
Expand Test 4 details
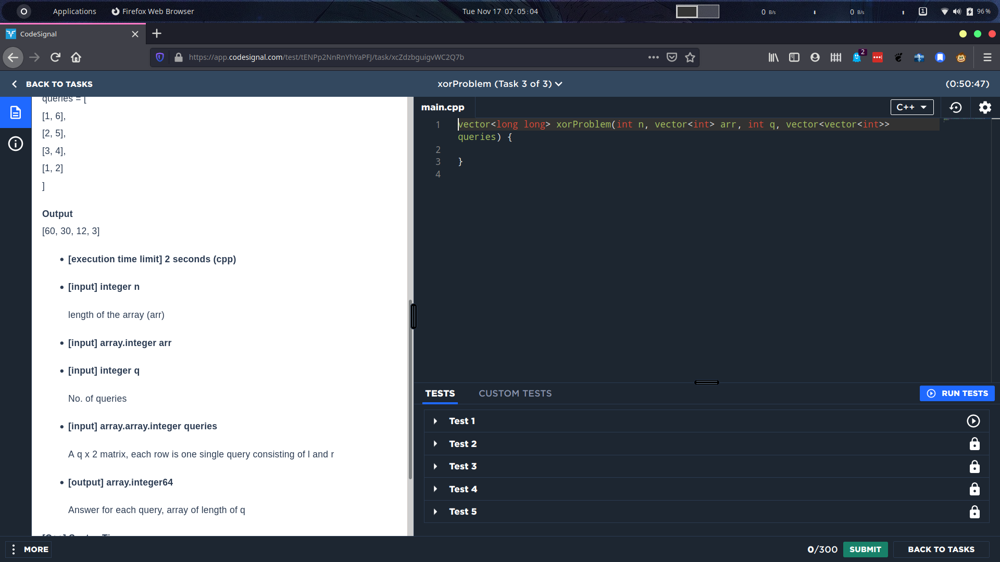pyautogui.click(x=436, y=489)
